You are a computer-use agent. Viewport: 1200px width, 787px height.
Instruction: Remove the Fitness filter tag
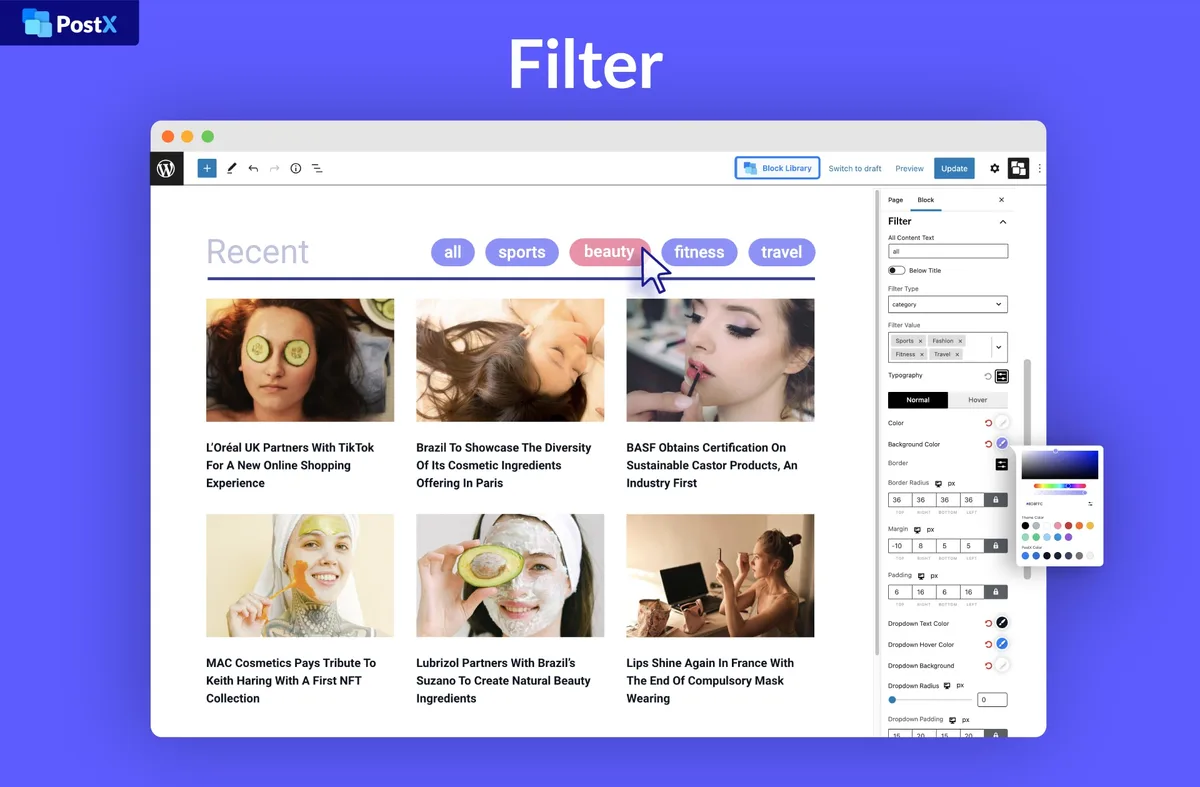(x=921, y=354)
